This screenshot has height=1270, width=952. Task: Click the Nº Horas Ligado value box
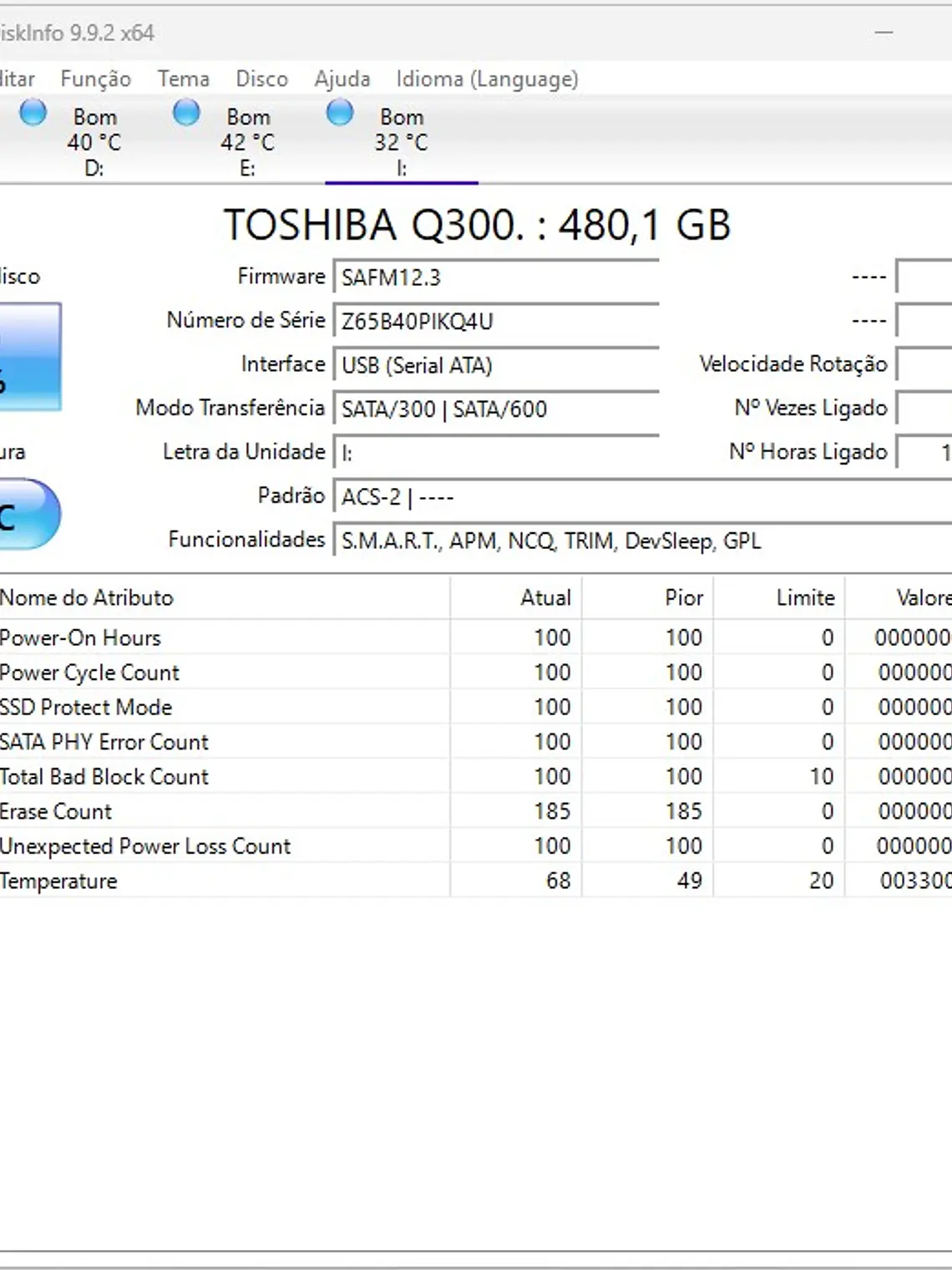tap(924, 452)
